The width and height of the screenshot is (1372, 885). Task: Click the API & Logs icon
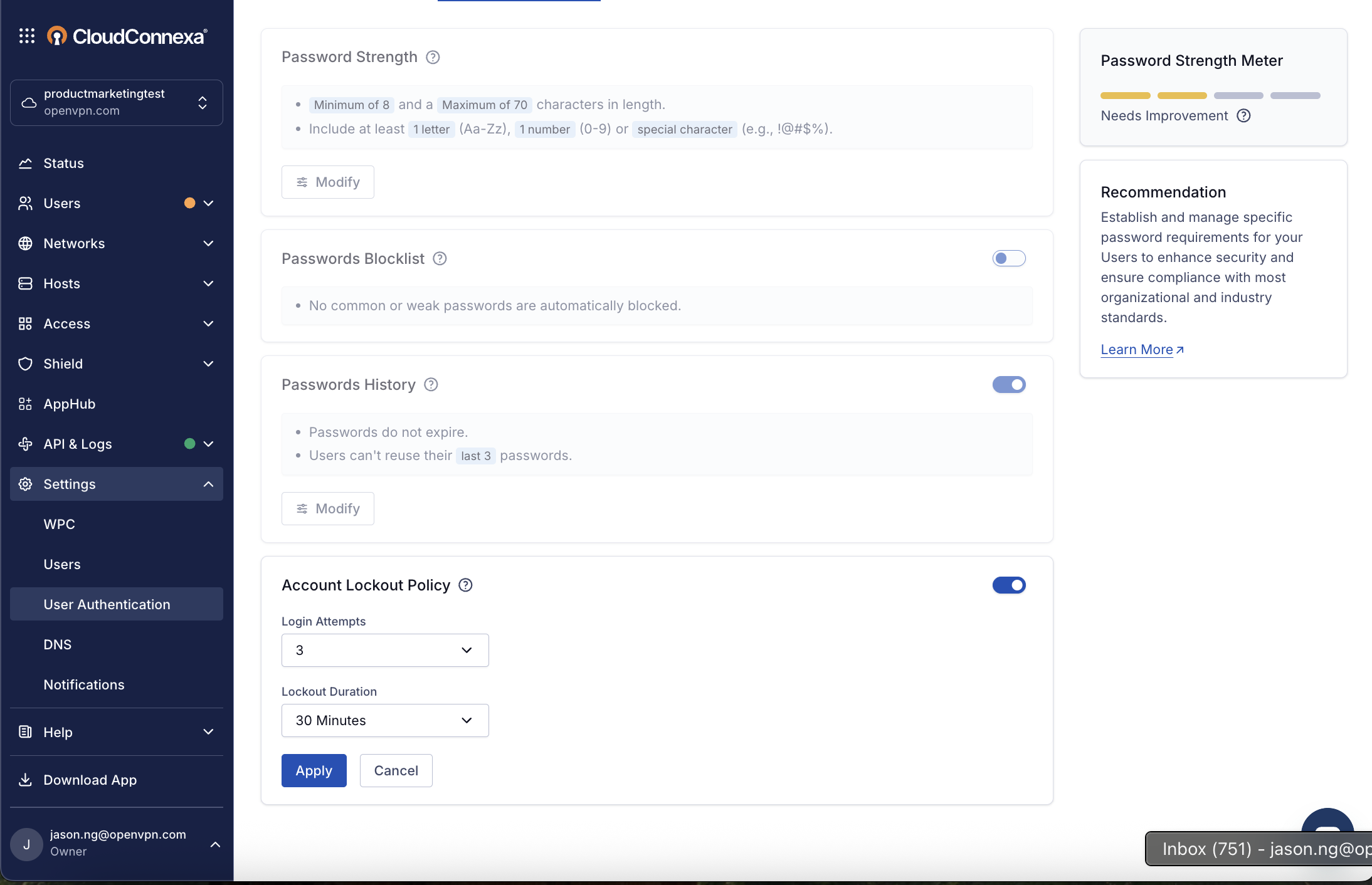click(25, 444)
